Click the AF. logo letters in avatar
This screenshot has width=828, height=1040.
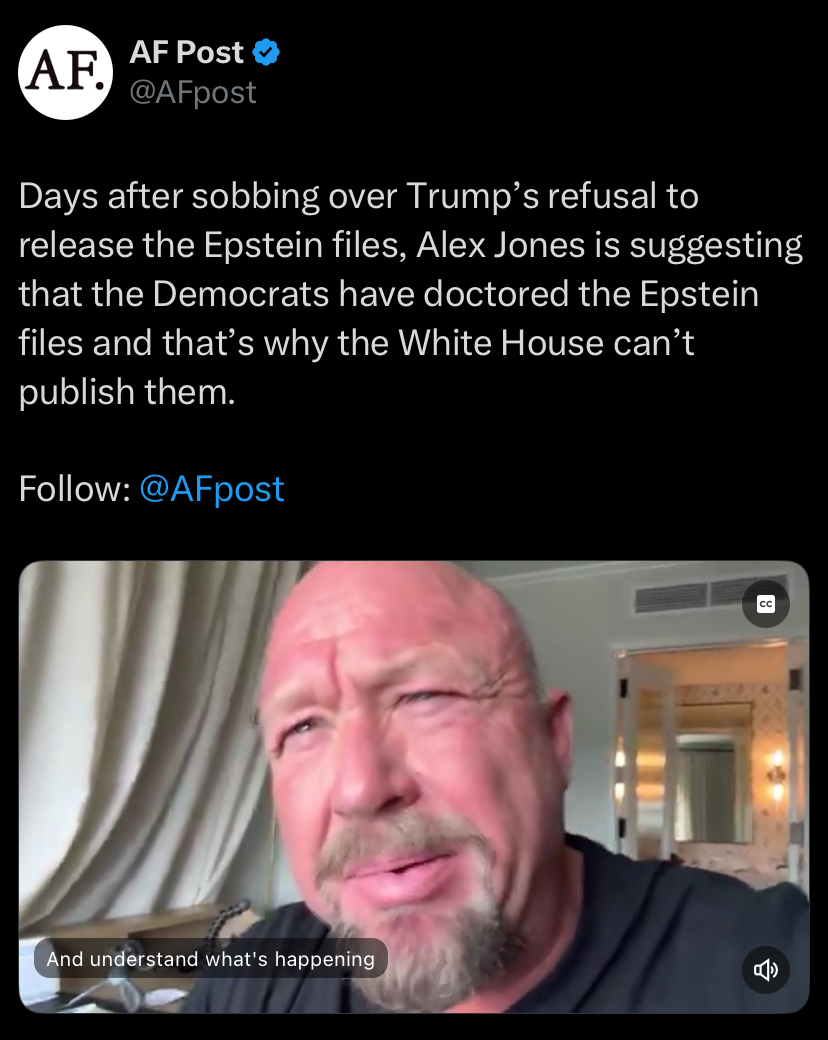point(65,72)
